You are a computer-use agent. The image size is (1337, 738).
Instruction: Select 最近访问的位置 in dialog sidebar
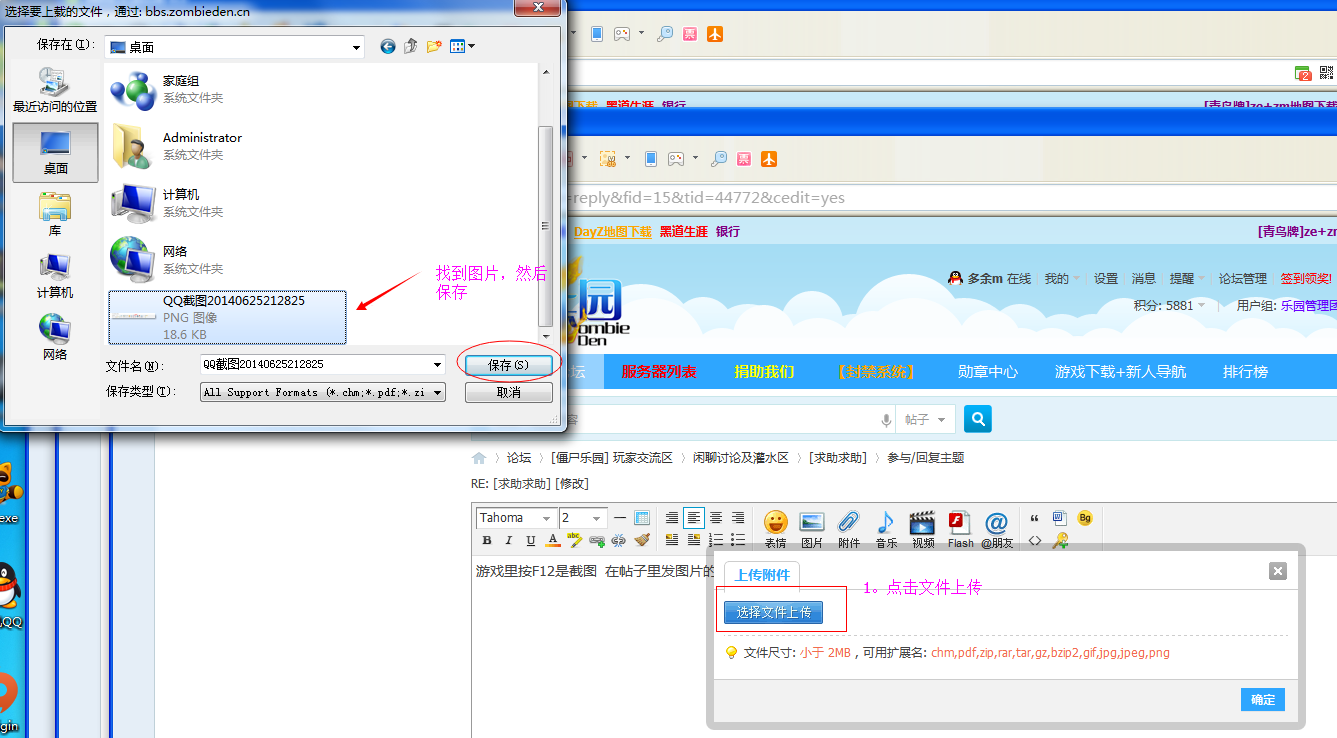pos(55,90)
